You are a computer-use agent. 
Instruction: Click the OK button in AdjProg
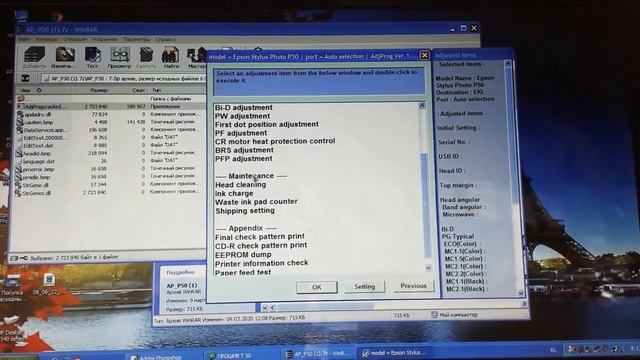point(317,287)
